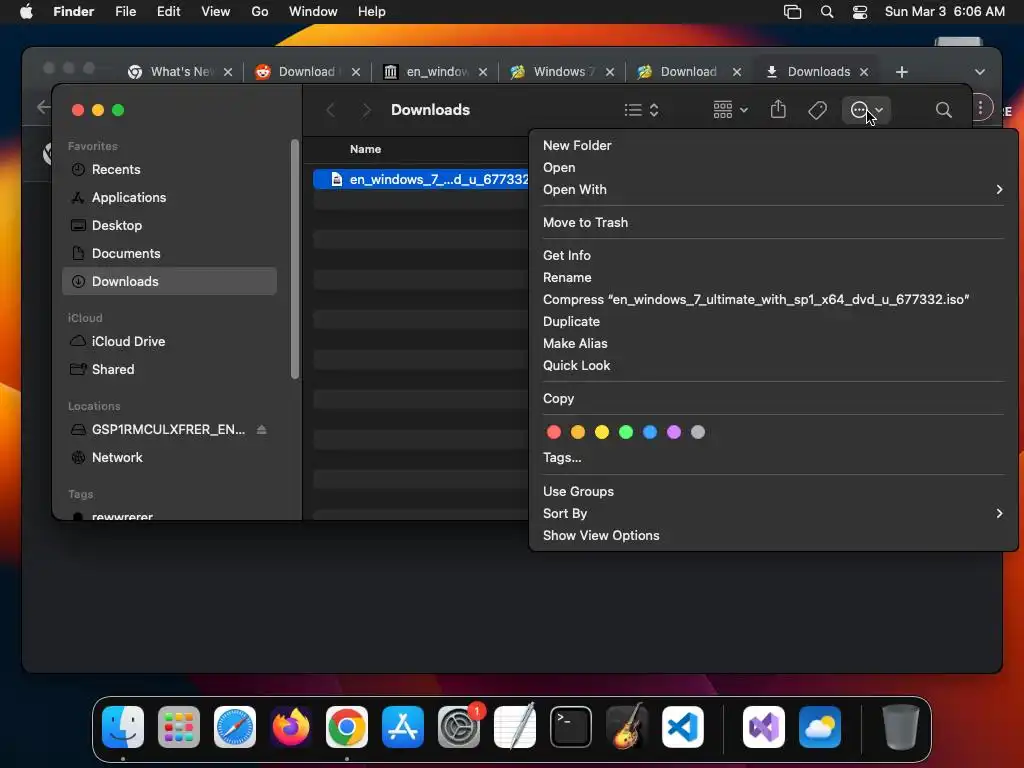Go back in Finder navigation
The height and width of the screenshot is (768, 1024).
coord(330,110)
